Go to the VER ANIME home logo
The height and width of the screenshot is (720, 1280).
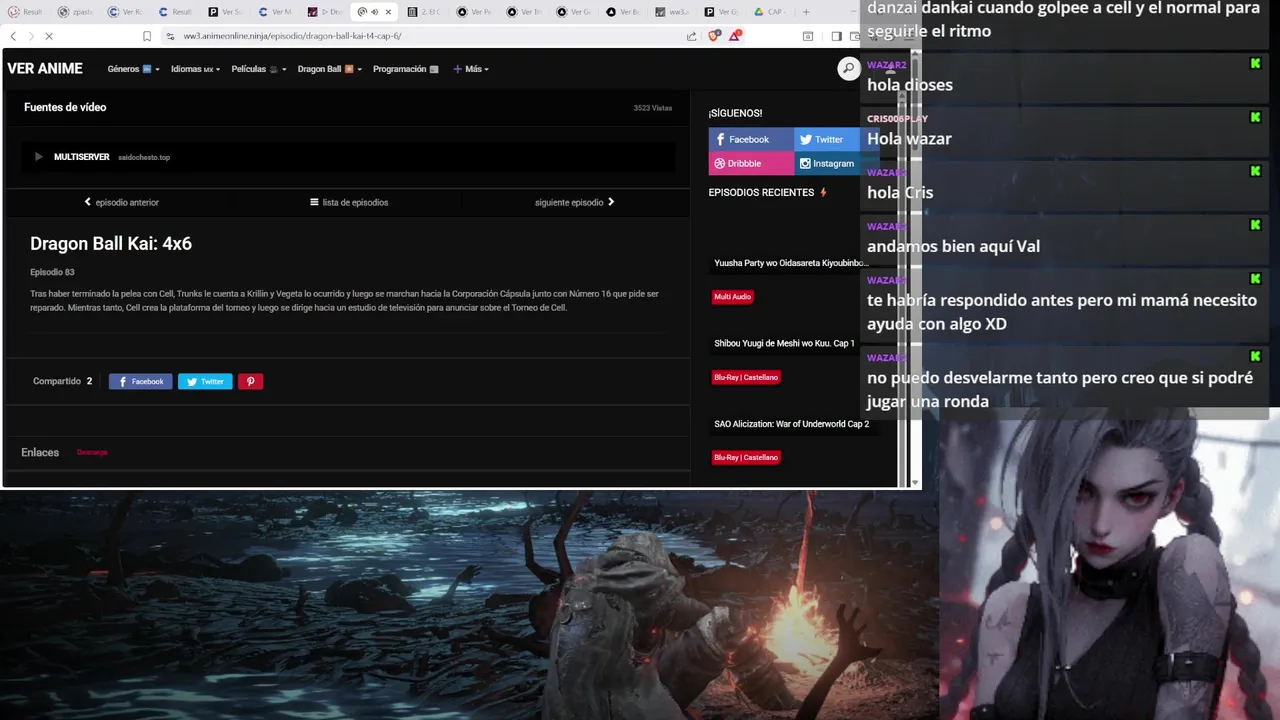pyautogui.click(x=45, y=69)
